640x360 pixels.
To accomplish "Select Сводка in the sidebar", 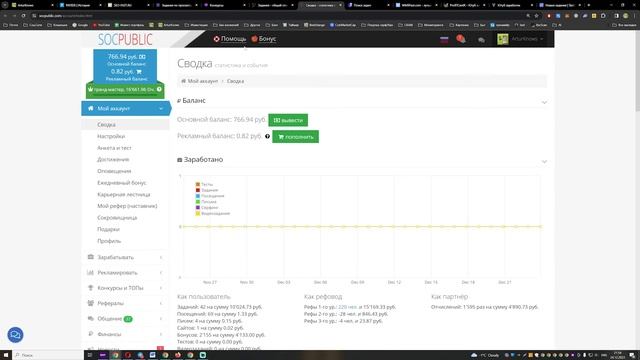I will [106, 124].
